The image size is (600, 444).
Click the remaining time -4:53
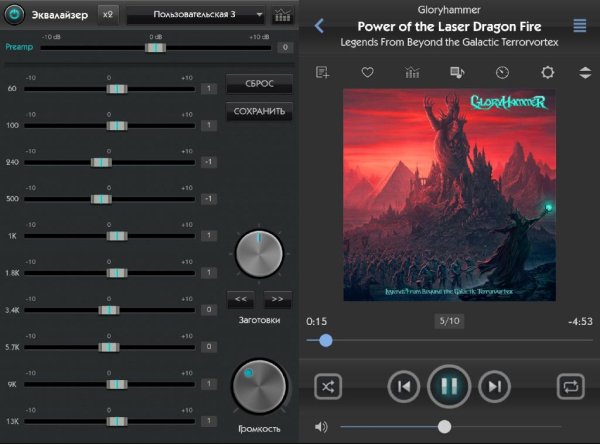580,322
